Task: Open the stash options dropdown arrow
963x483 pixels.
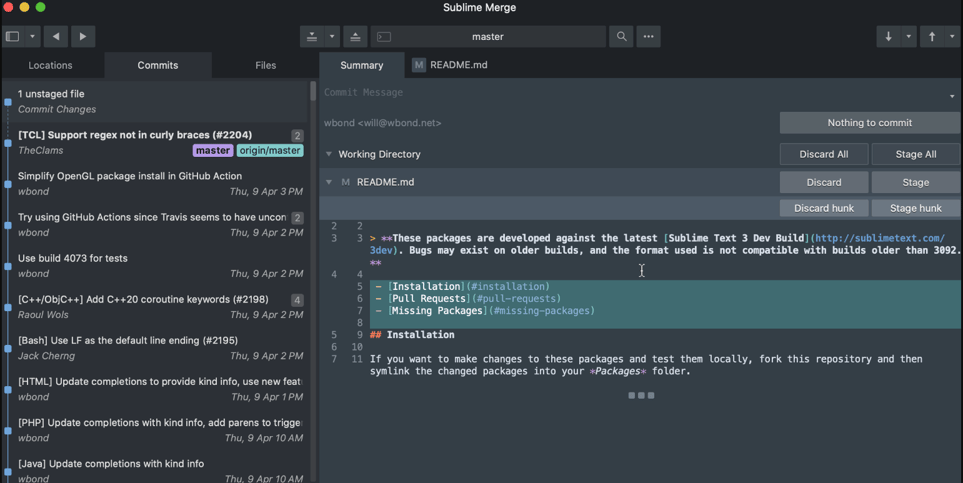Action: point(332,36)
